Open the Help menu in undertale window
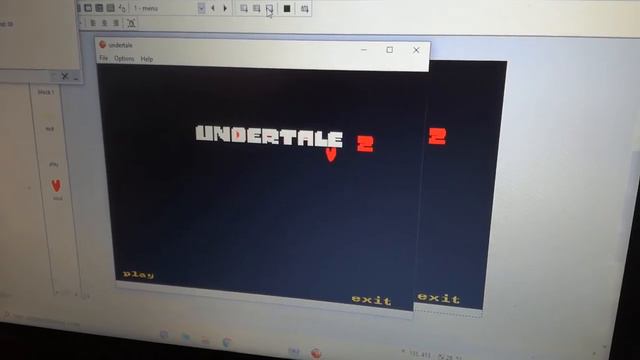This screenshot has width=640, height=360. 147,59
